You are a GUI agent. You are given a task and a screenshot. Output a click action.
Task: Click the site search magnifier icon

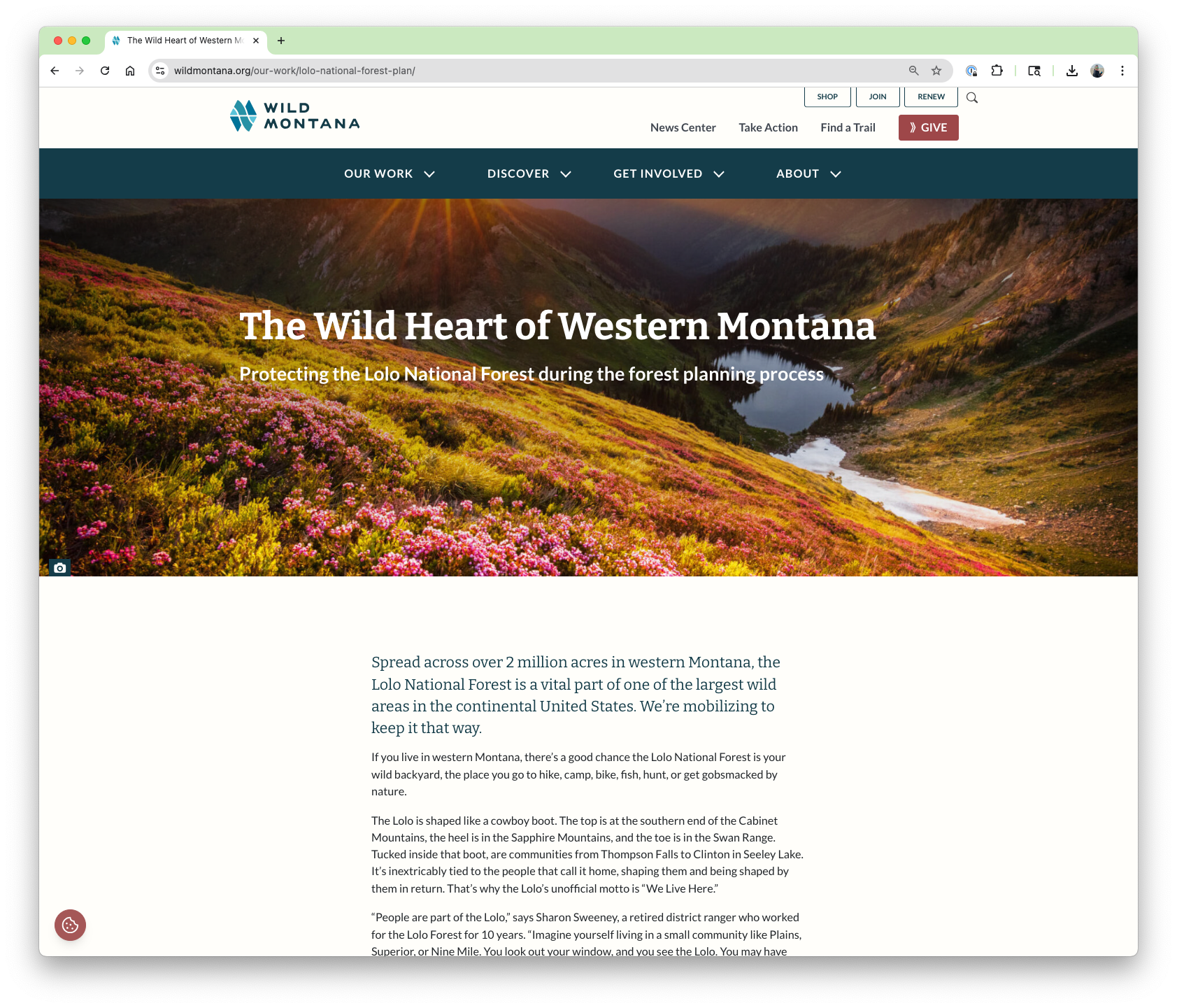coord(972,97)
